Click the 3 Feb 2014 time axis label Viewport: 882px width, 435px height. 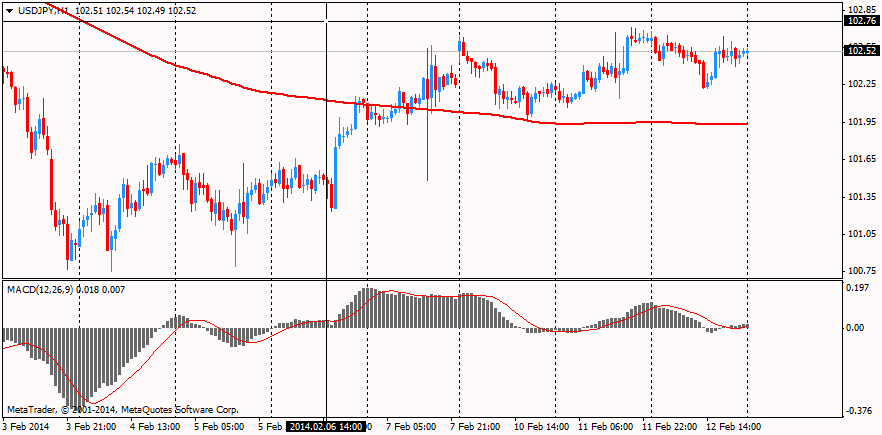pos(25,426)
